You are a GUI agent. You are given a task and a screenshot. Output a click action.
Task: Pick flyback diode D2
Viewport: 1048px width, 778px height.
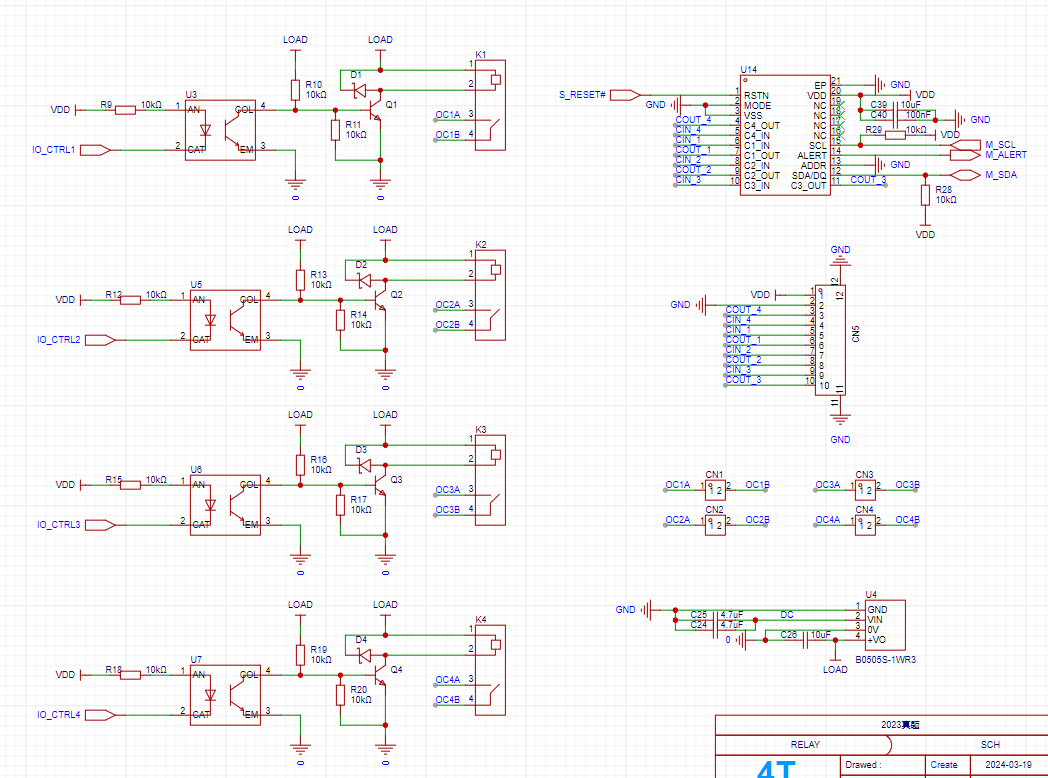[x=365, y=280]
